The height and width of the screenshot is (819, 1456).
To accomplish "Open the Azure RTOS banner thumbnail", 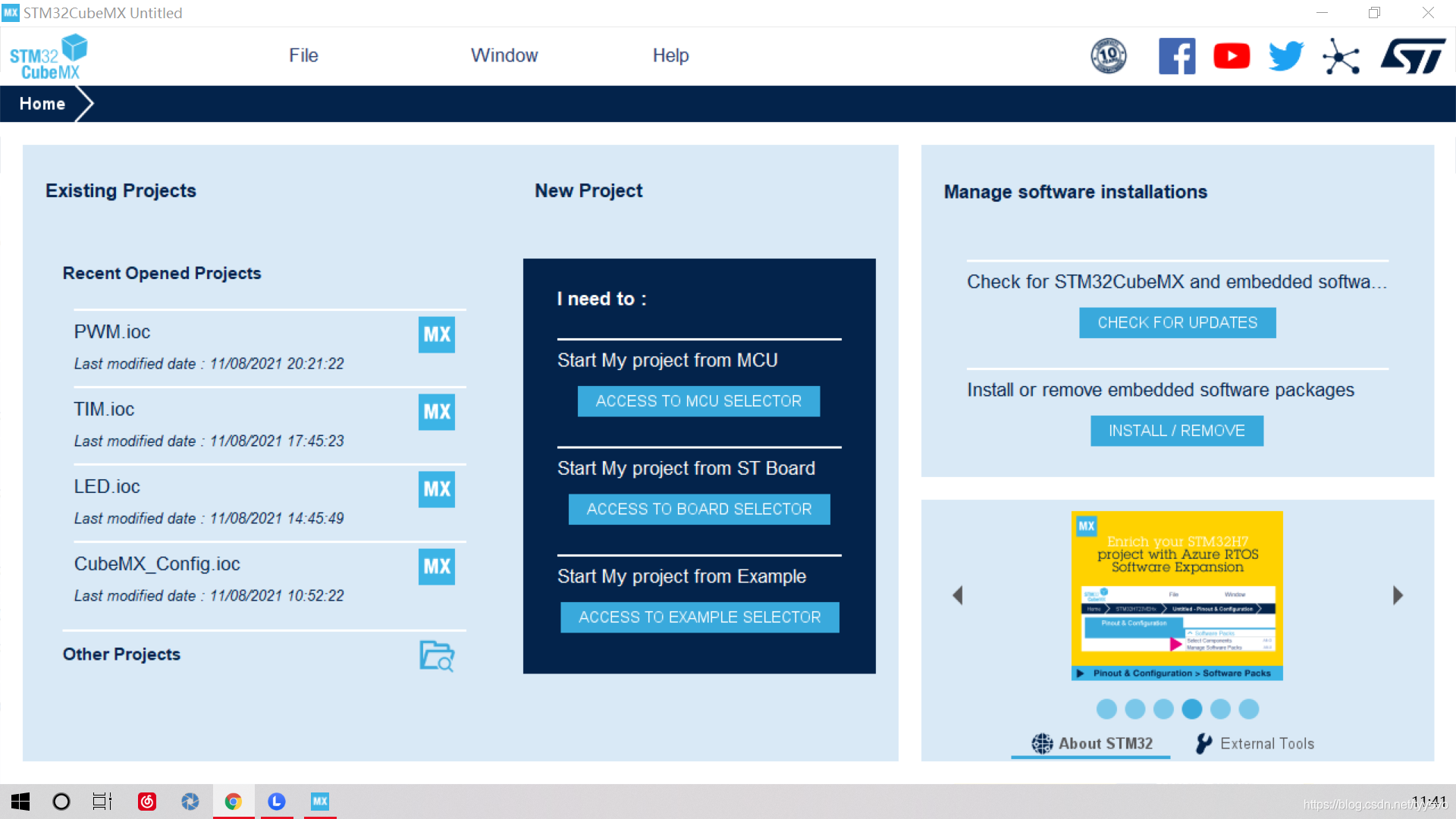I will click(x=1177, y=595).
